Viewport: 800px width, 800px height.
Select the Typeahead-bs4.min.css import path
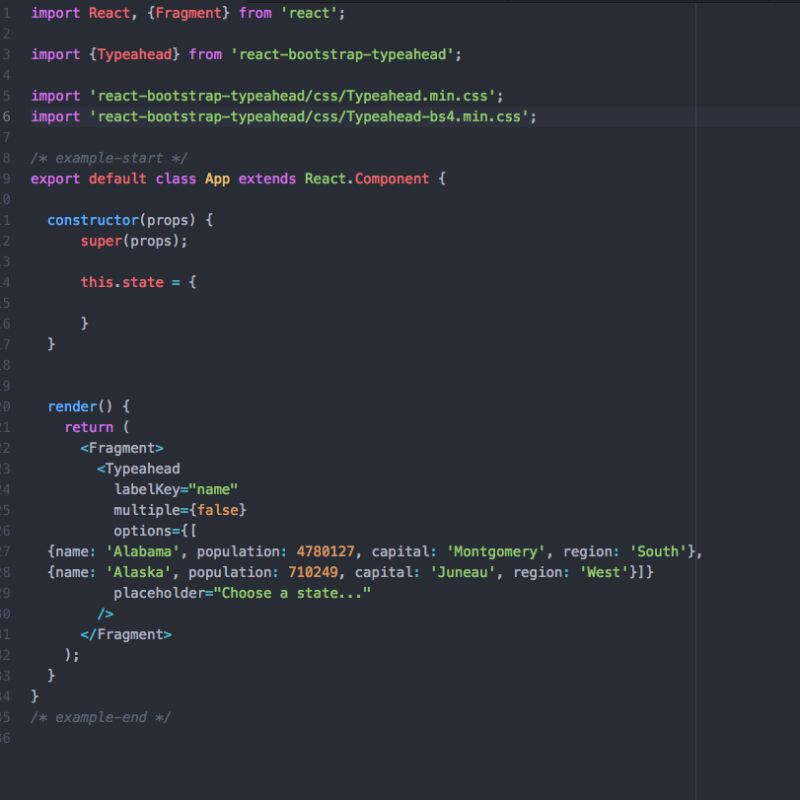coord(310,116)
